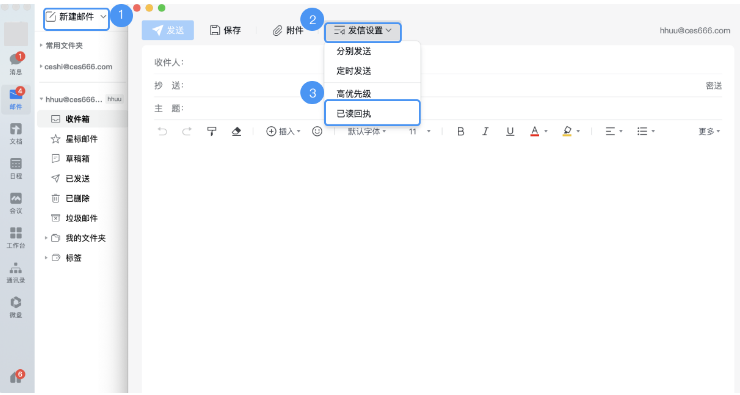Open the font color dropdown arrow
The image size is (740, 395).
546,131
